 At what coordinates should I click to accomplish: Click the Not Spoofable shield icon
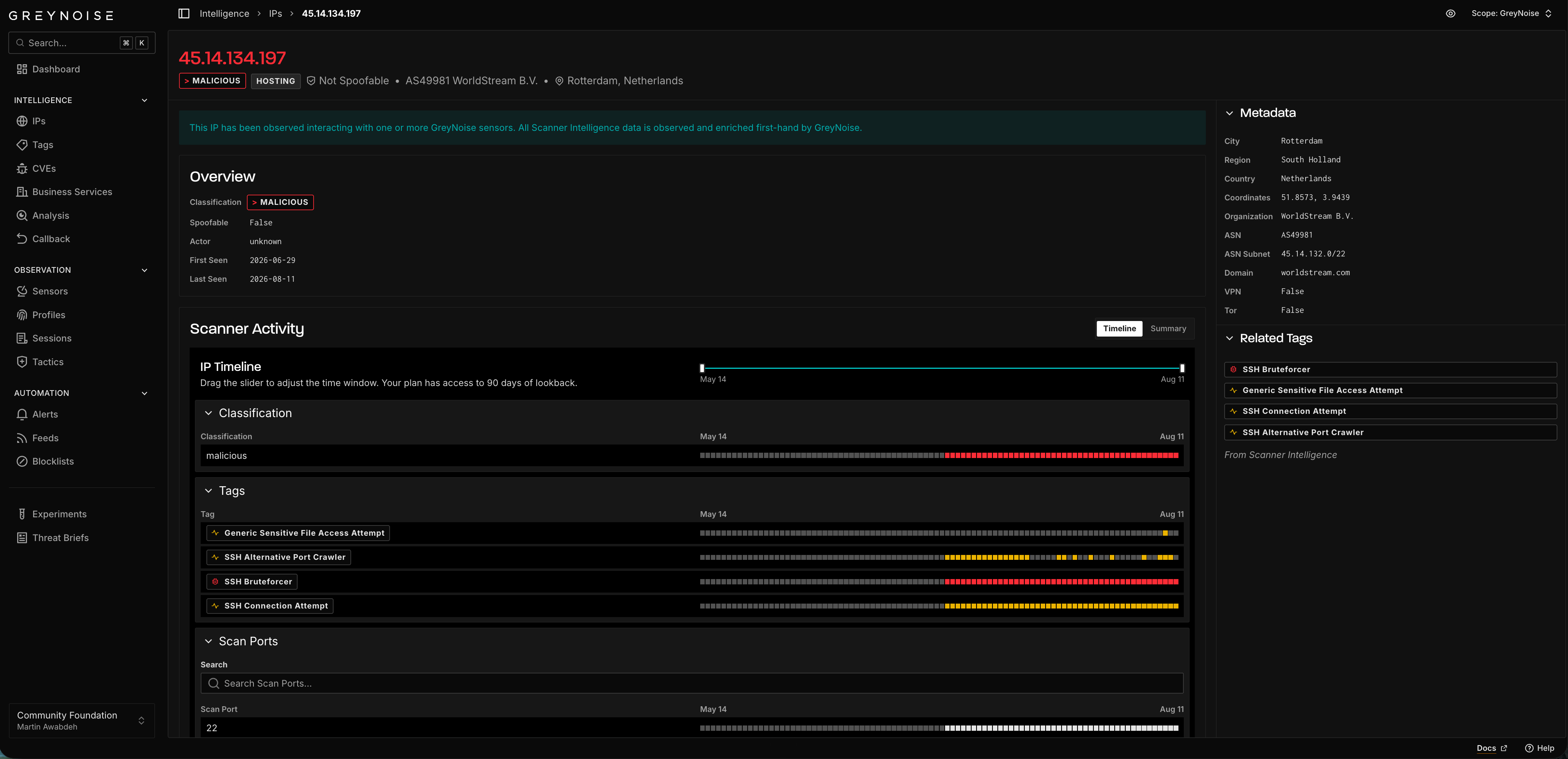click(311, 81)
